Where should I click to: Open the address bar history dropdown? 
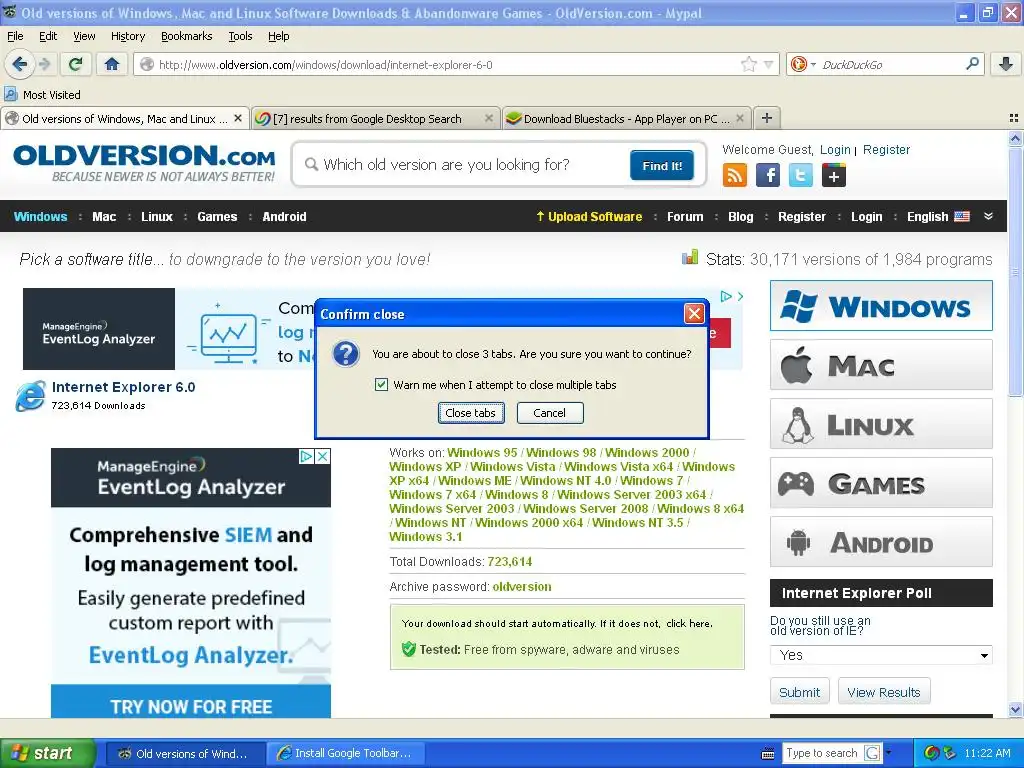pos(769,65)
